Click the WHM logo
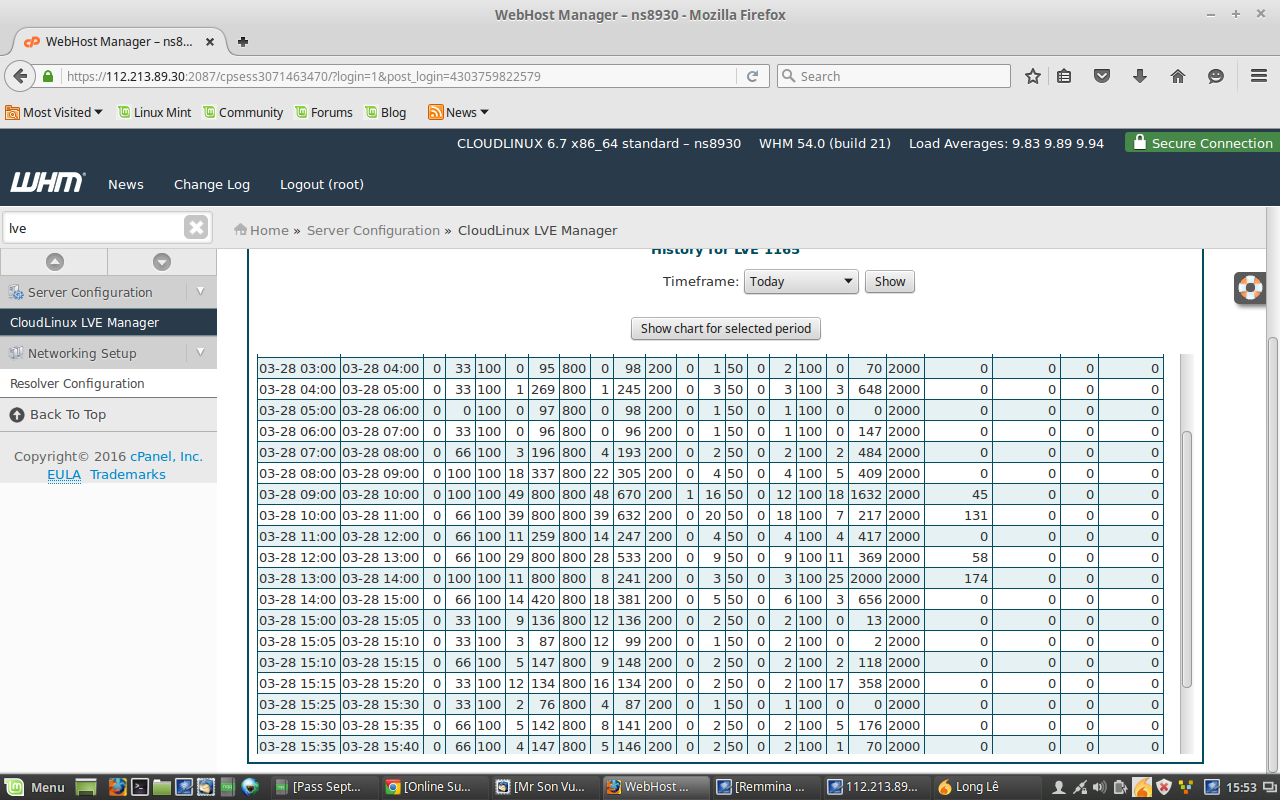The image size is (1280, 800). [x=47, y=183]
